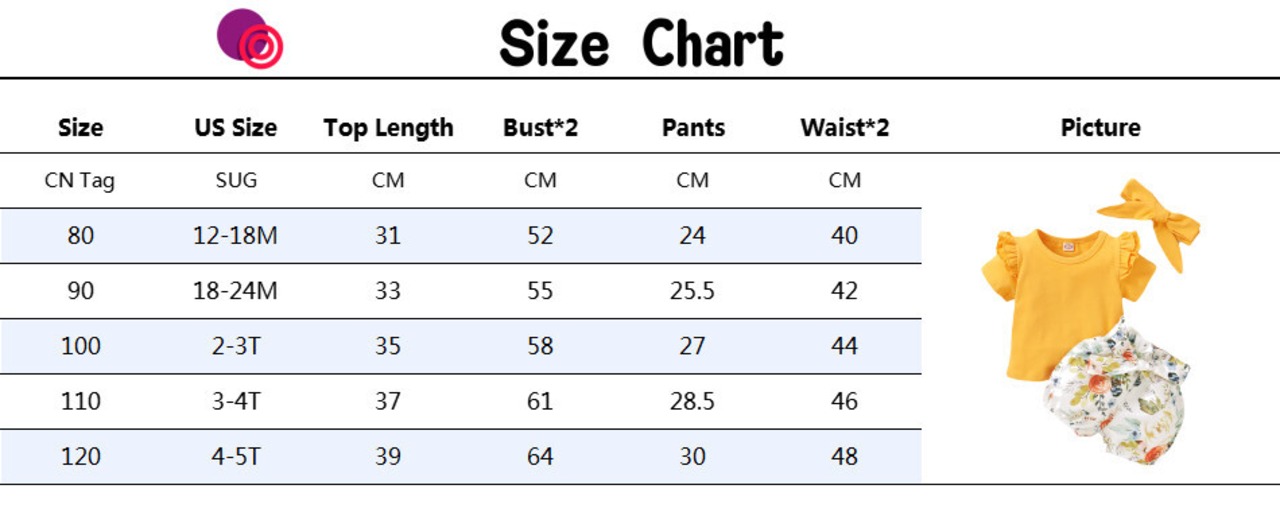Click the 18-24M US size cell
Screen dimensions: 1280x512
[236, 291]
